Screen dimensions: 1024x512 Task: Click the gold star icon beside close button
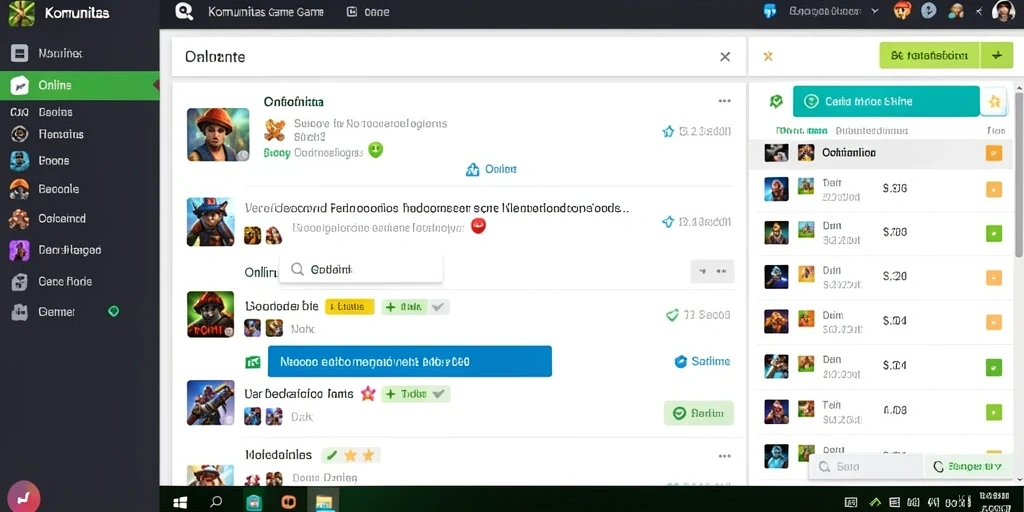pos(768,56)
